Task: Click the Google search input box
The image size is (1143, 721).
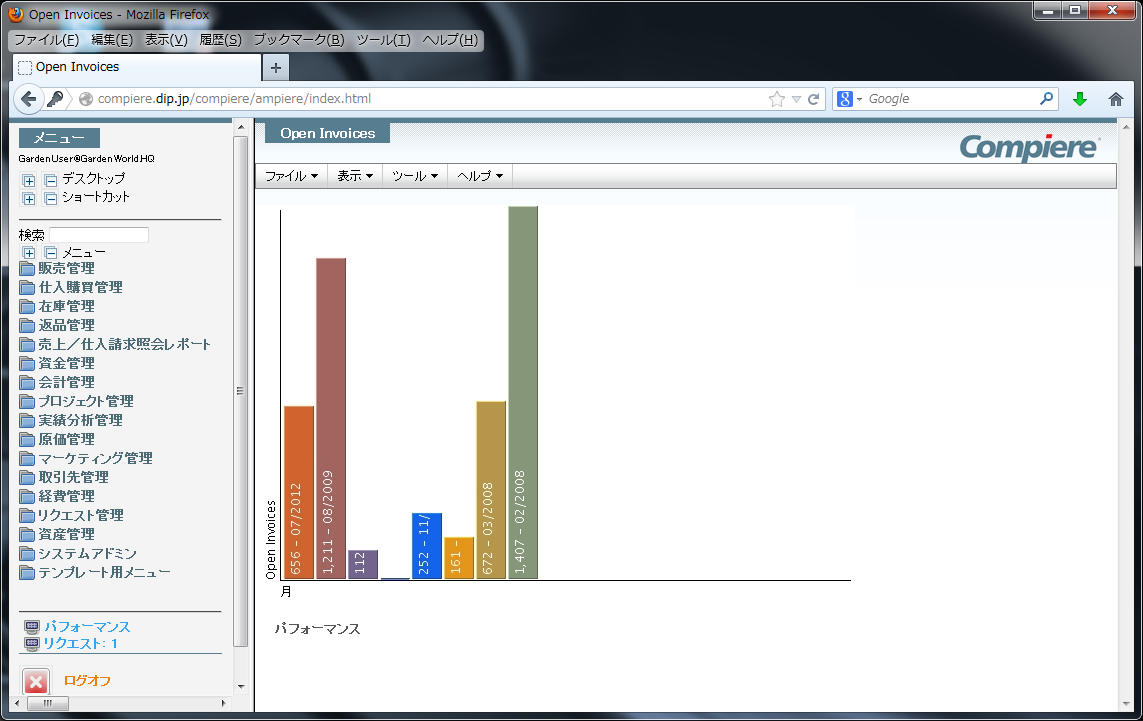Action: [x=951, y=99]
